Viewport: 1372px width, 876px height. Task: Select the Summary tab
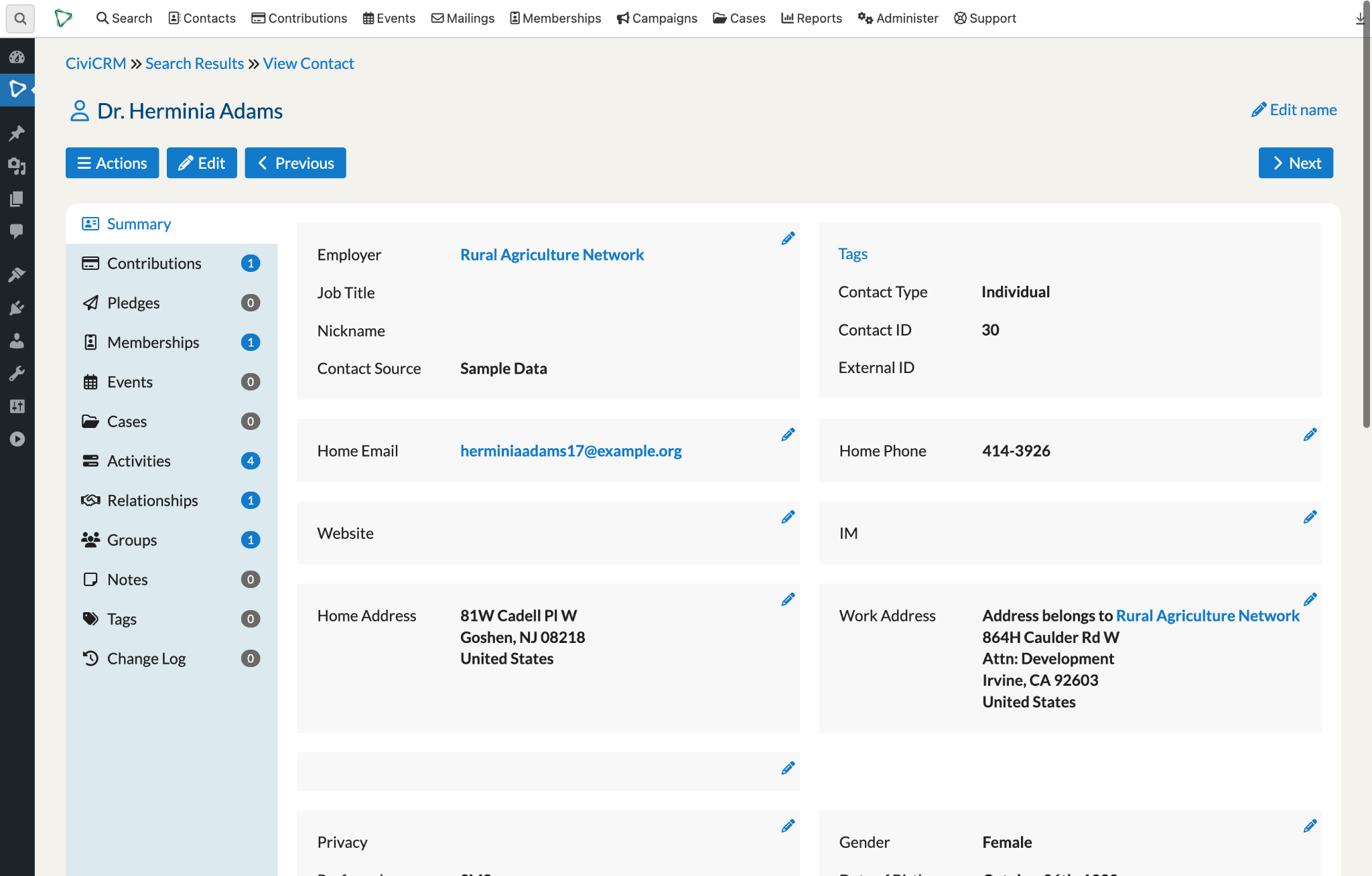coord(171,224)
